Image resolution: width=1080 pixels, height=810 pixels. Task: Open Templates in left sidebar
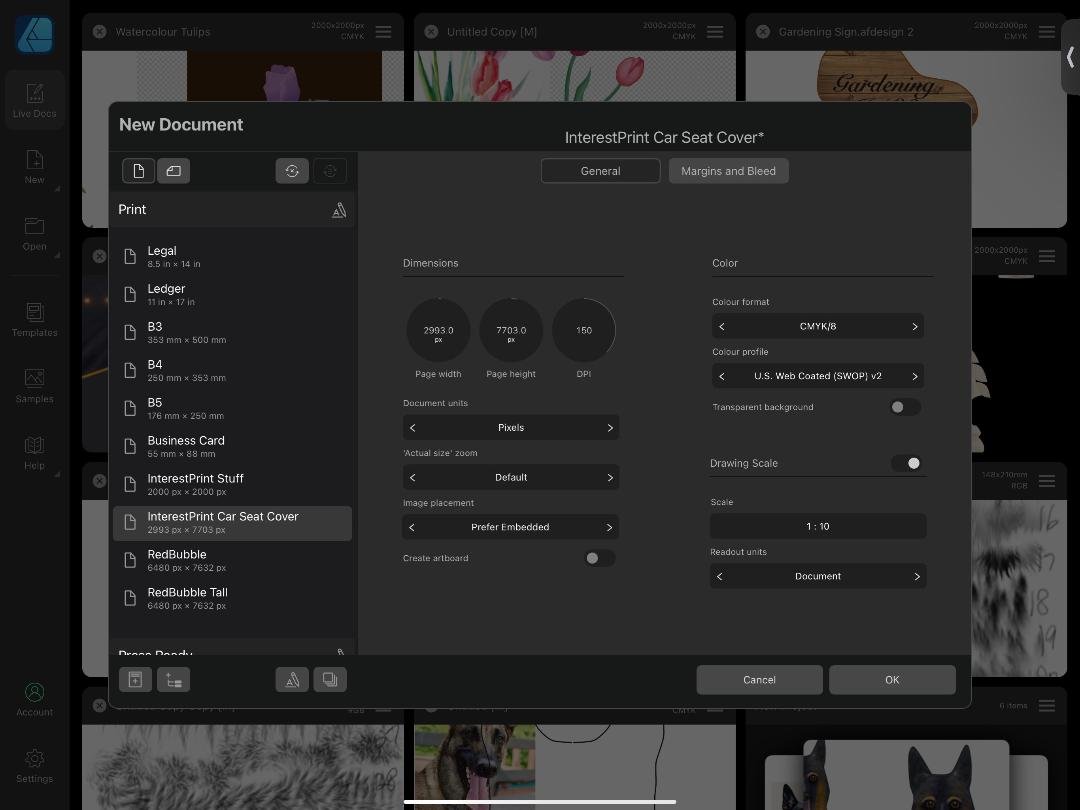coord(35,320)
